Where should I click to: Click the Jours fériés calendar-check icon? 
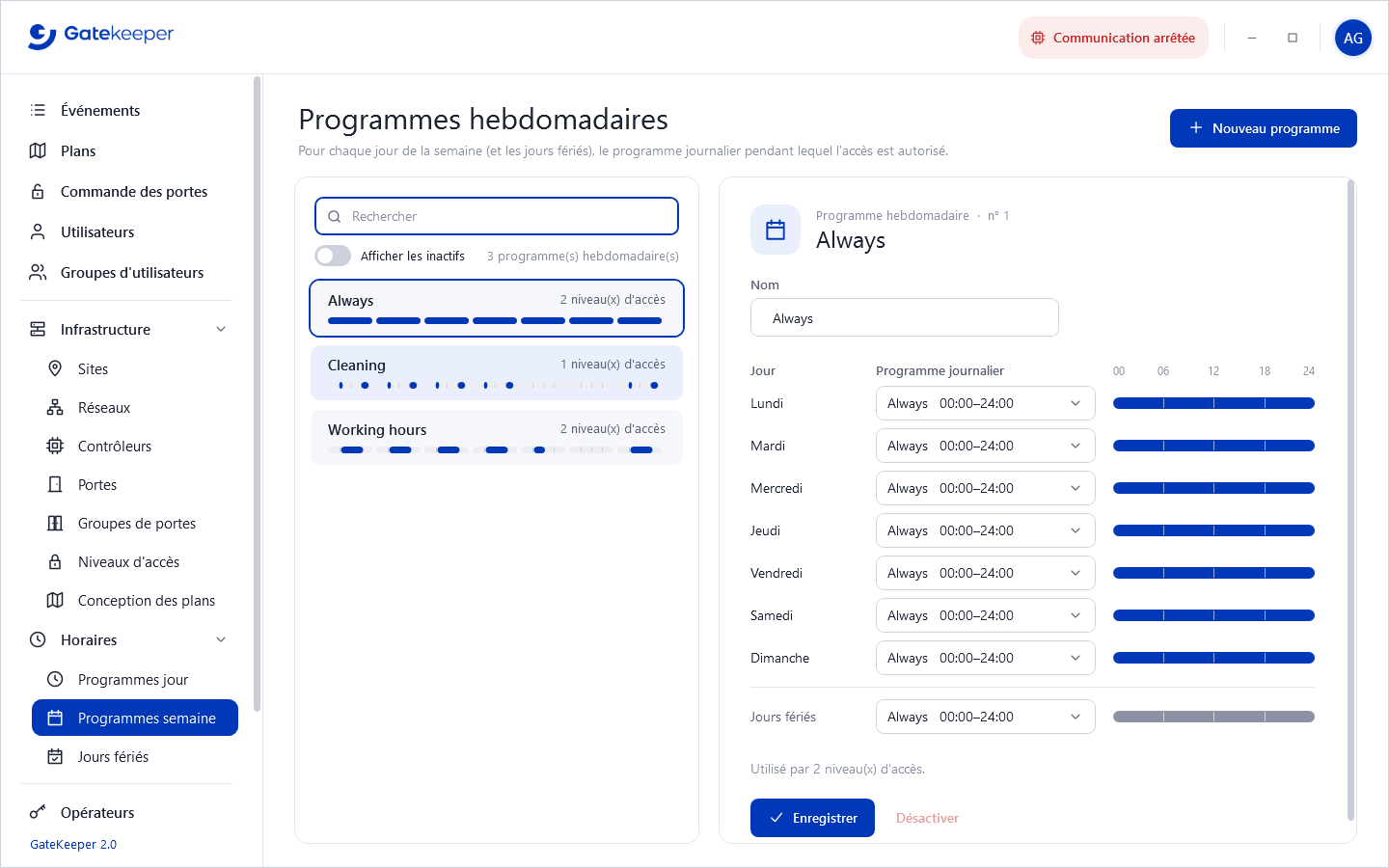click(55, 756)
